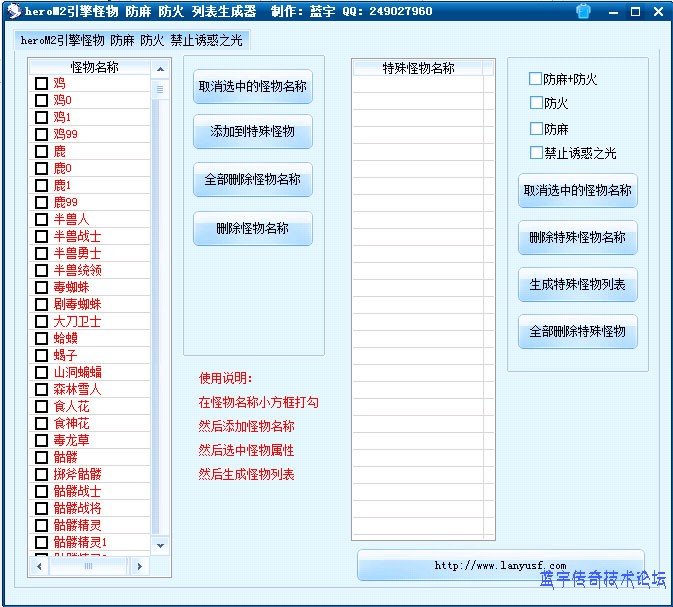Click the horizontal scroll-right arrow under monster list
This screenshot has height=607, width=673.
point(139,566)
